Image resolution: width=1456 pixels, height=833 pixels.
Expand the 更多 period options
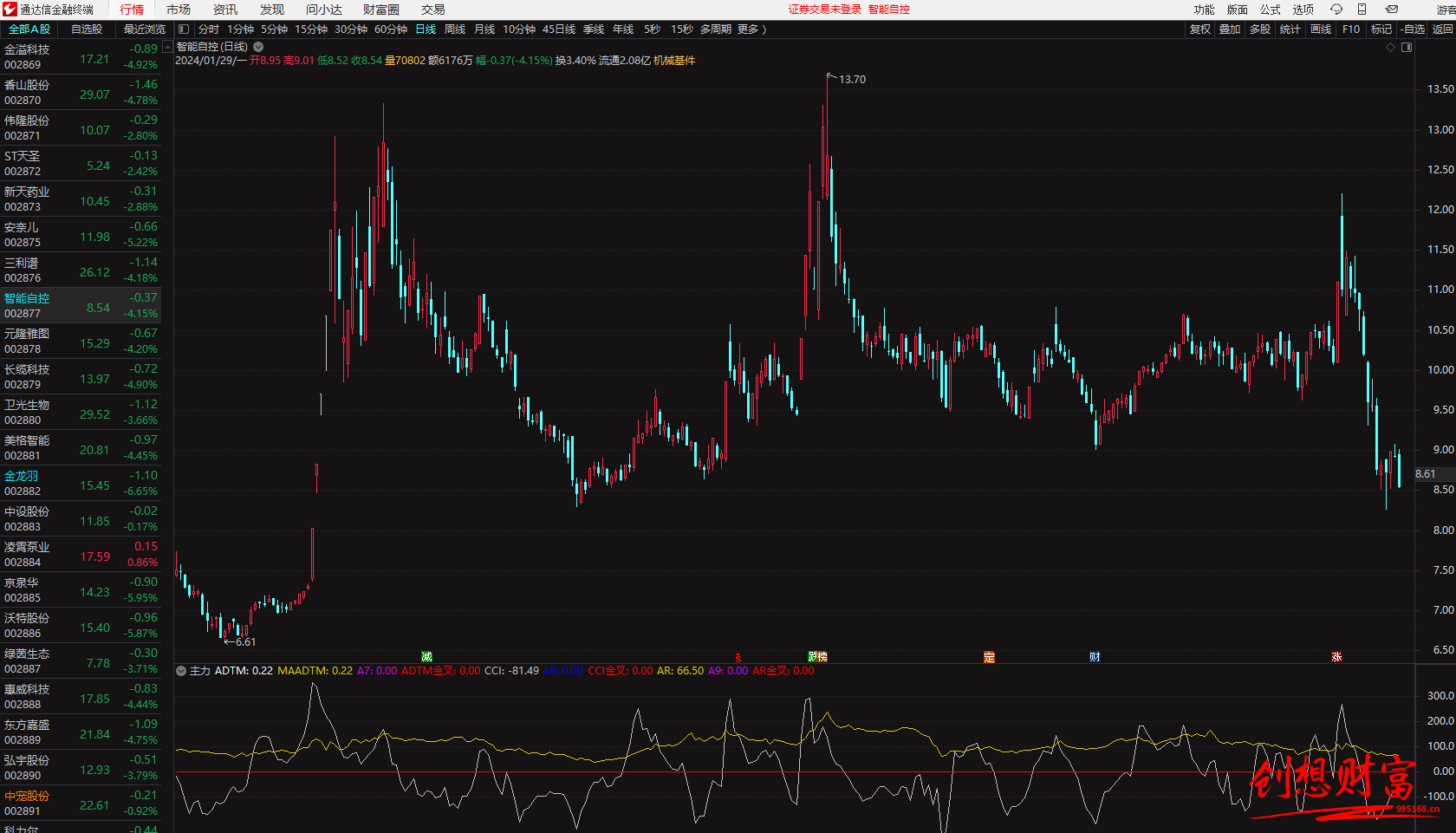coord(751,29)
